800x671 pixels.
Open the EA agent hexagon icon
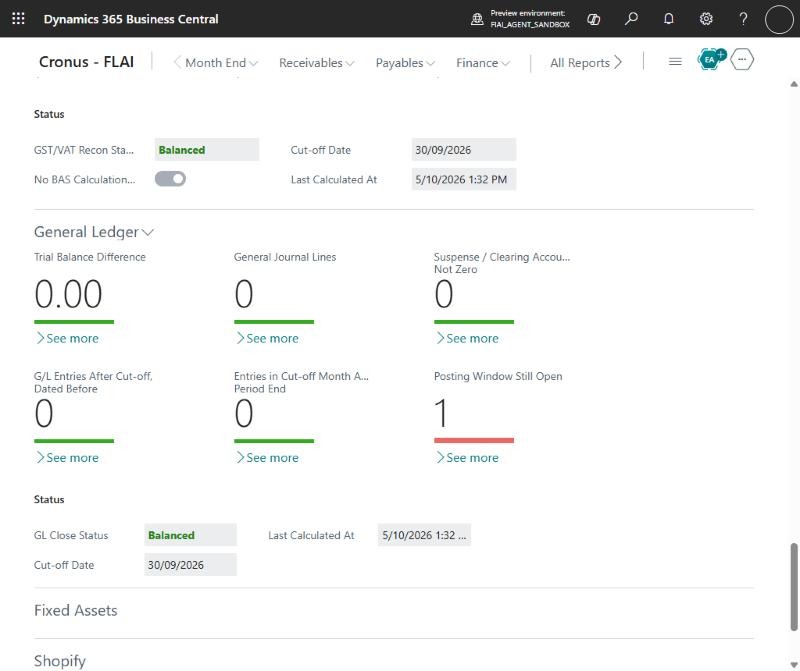tap(710, 60)
